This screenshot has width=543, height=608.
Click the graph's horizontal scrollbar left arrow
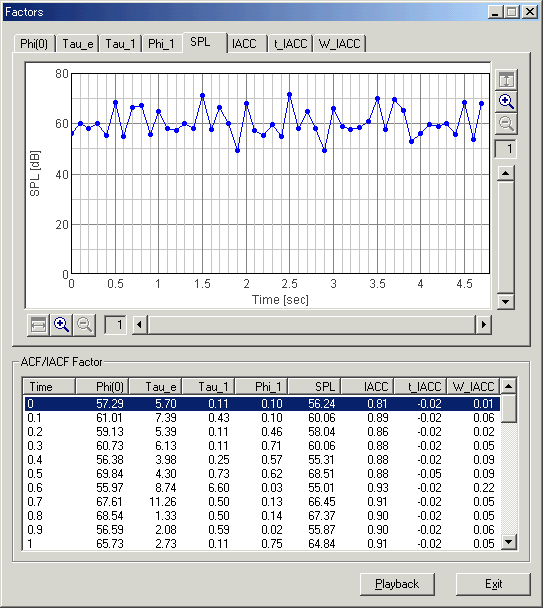point(140,325)
